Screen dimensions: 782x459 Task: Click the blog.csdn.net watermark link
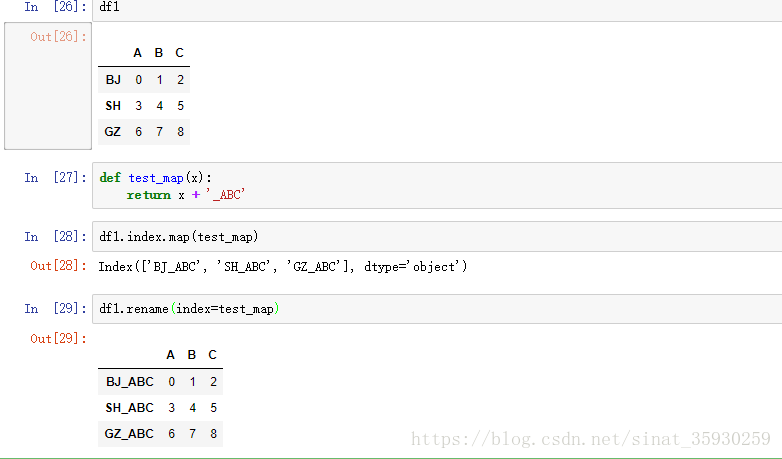591,439
